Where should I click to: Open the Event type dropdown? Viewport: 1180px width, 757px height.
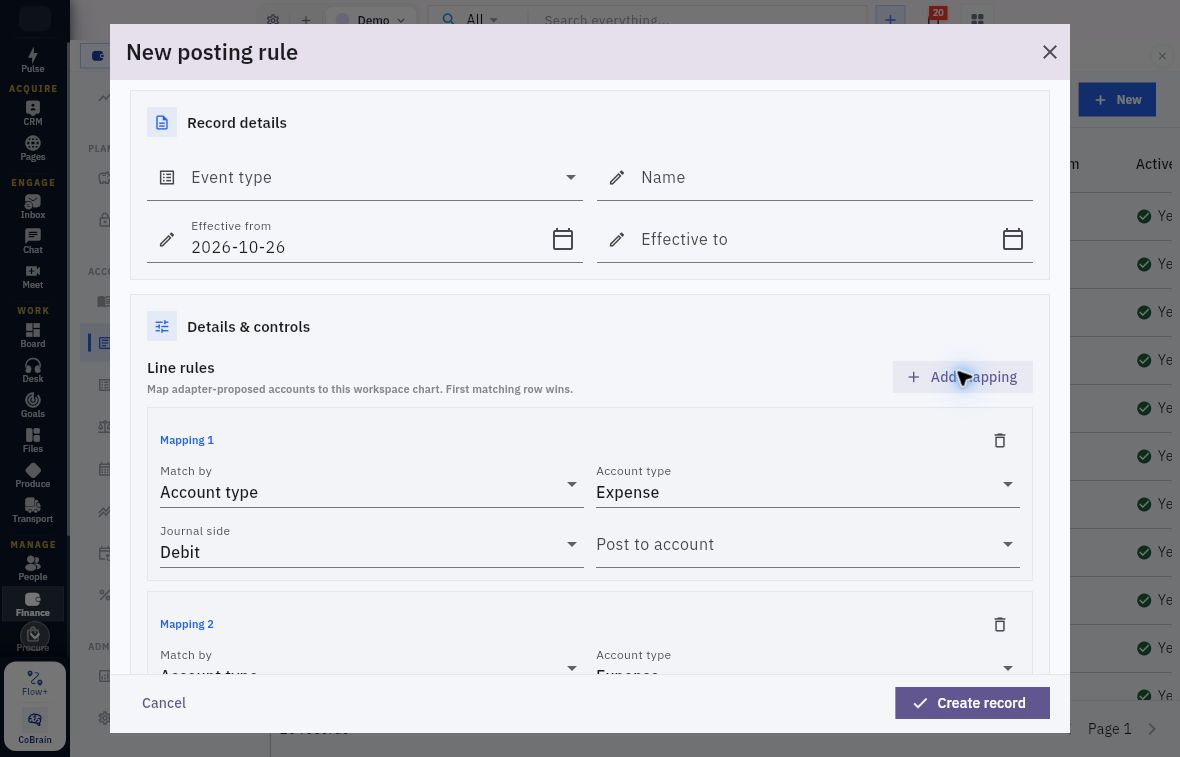tap(365, 178)
